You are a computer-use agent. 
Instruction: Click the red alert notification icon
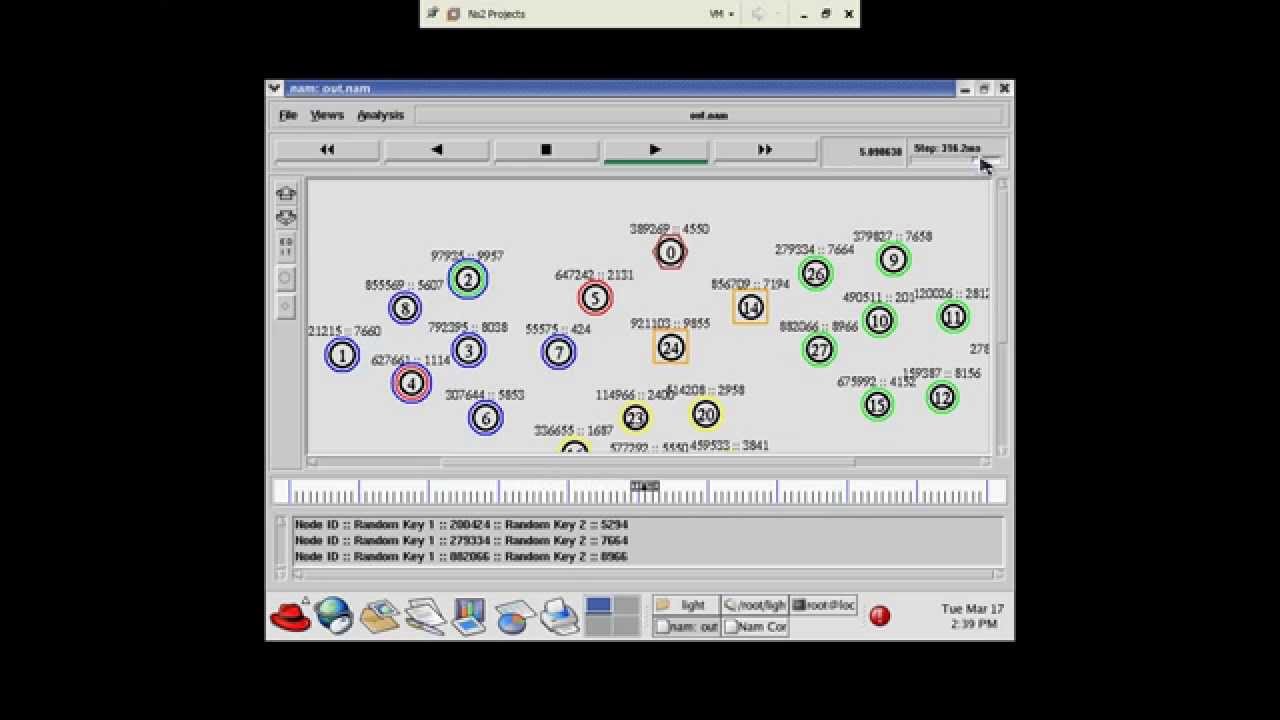coord(880,616)
